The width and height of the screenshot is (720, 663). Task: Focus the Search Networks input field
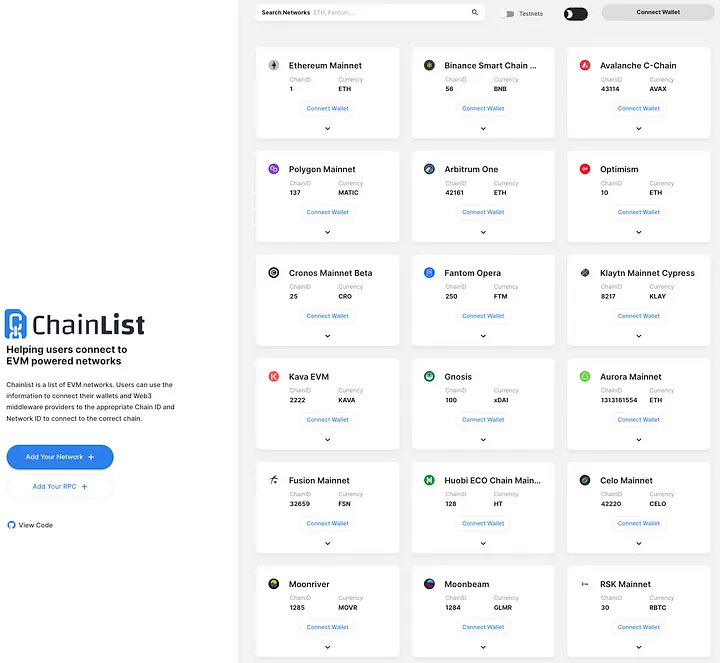(x=390, y=13)
